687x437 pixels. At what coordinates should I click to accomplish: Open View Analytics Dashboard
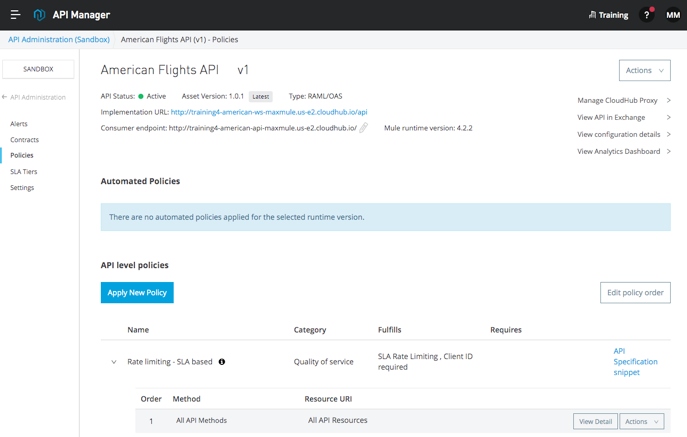click(x=624, y=151)
